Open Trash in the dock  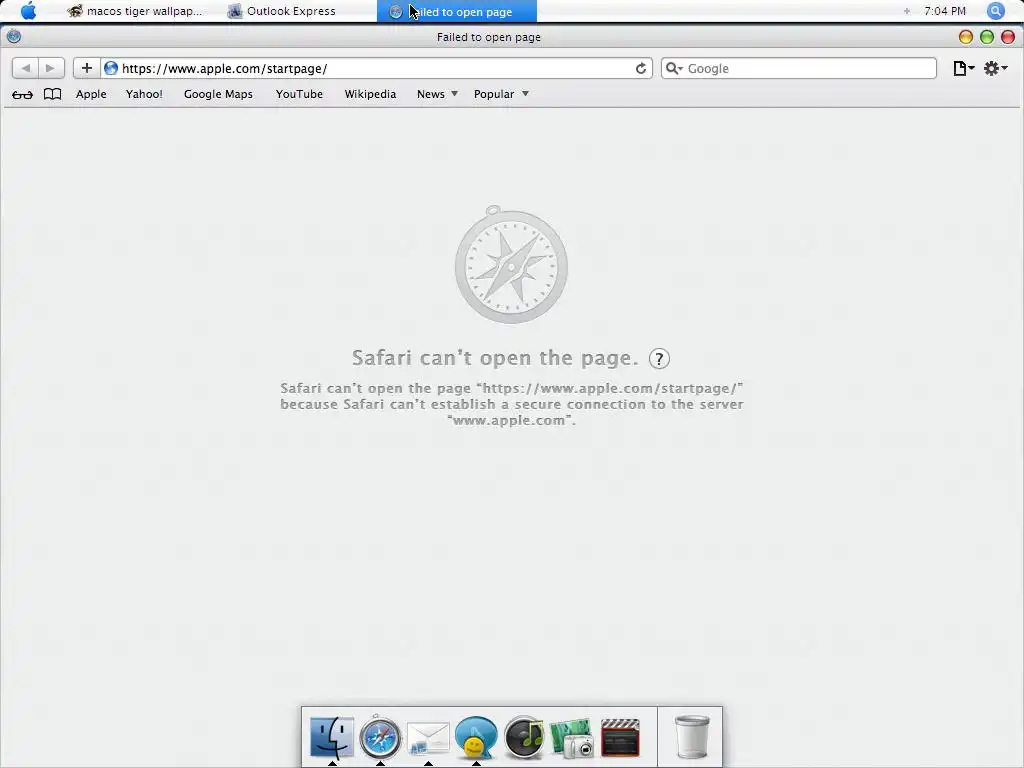[x=692, y=737]
